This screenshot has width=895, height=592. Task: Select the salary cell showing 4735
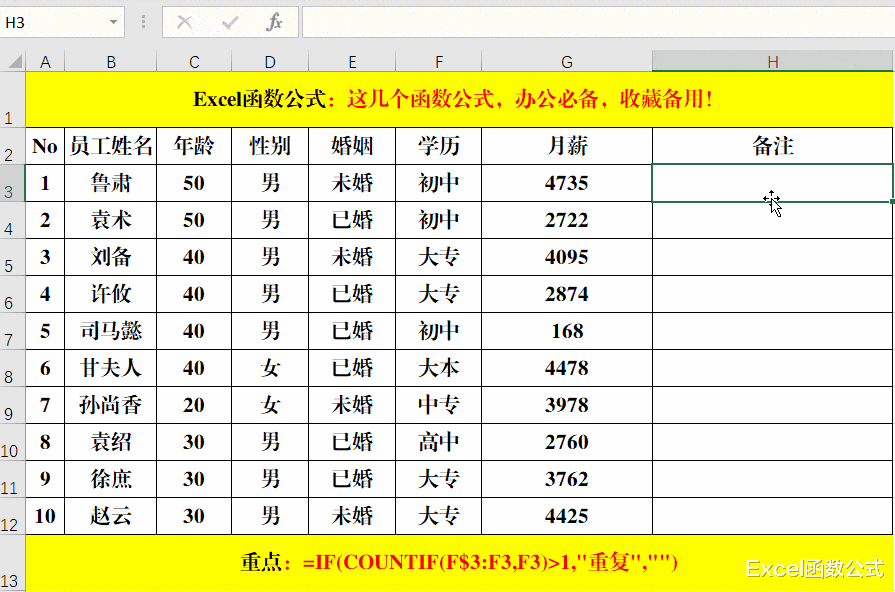click(567, 183)
